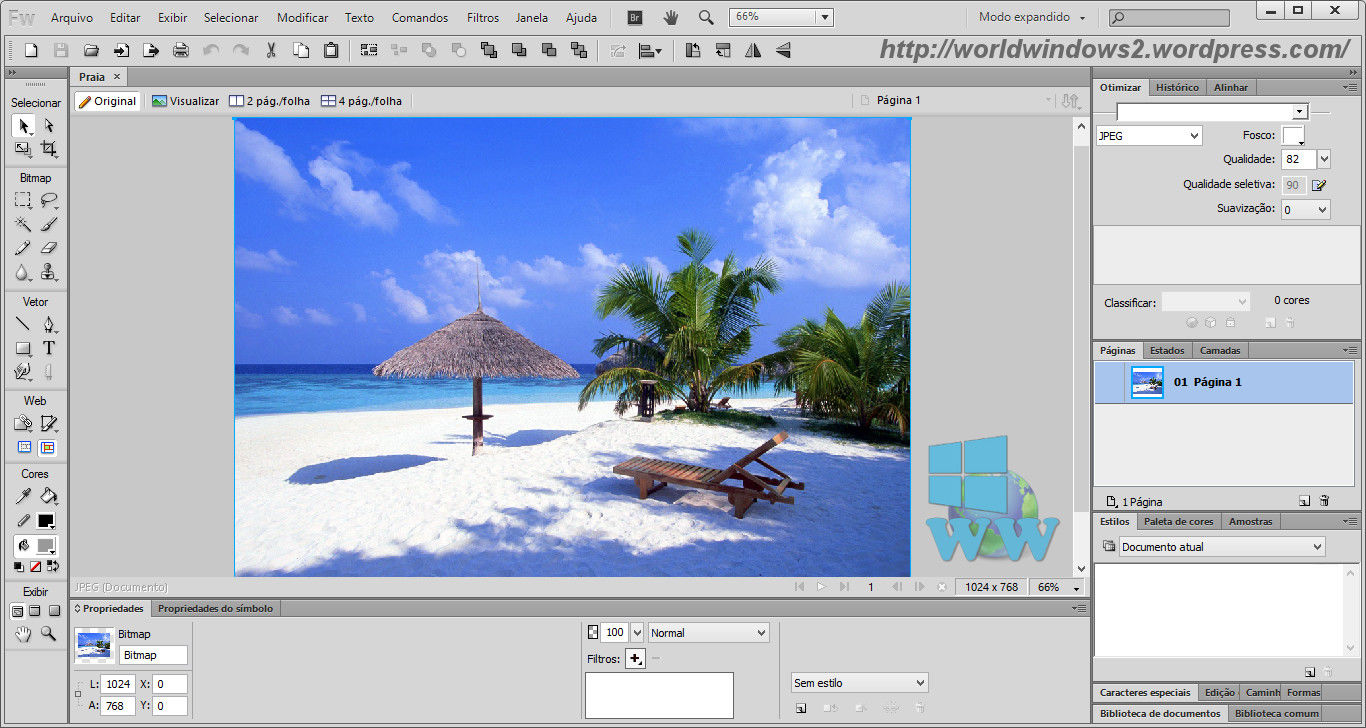
Task: Open the Sem estilo style dropdown
Action: pos(859,683)
